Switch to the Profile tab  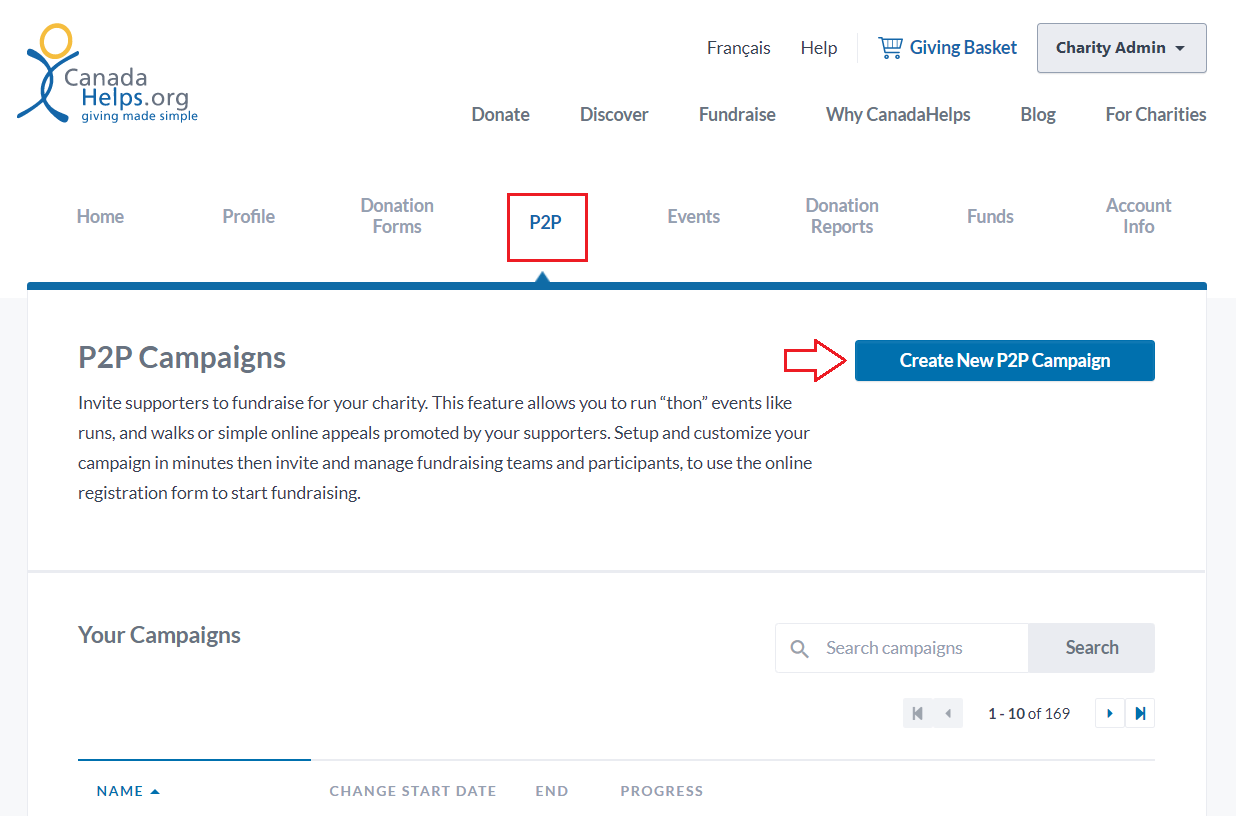248,216
